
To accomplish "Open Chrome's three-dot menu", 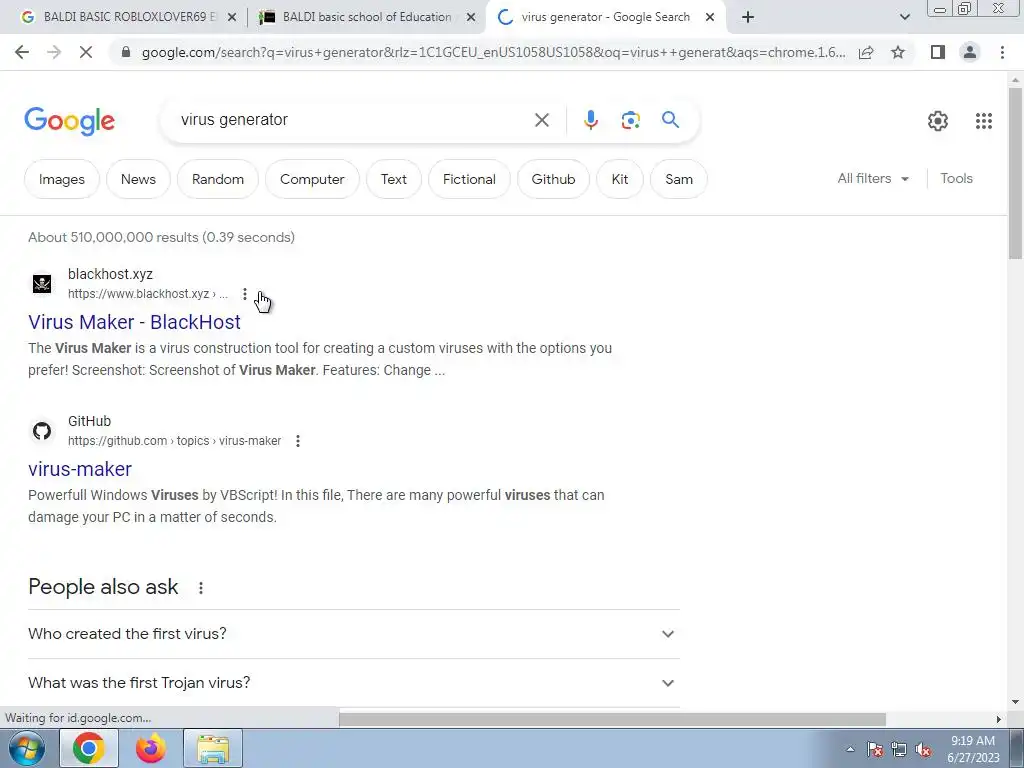I will [x=1002, y=52].
